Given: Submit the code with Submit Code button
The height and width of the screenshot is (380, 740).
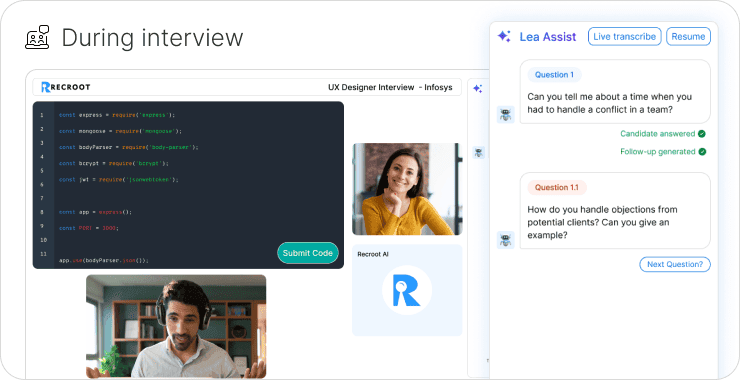Looking at the screenshot, I should point(308,253).
